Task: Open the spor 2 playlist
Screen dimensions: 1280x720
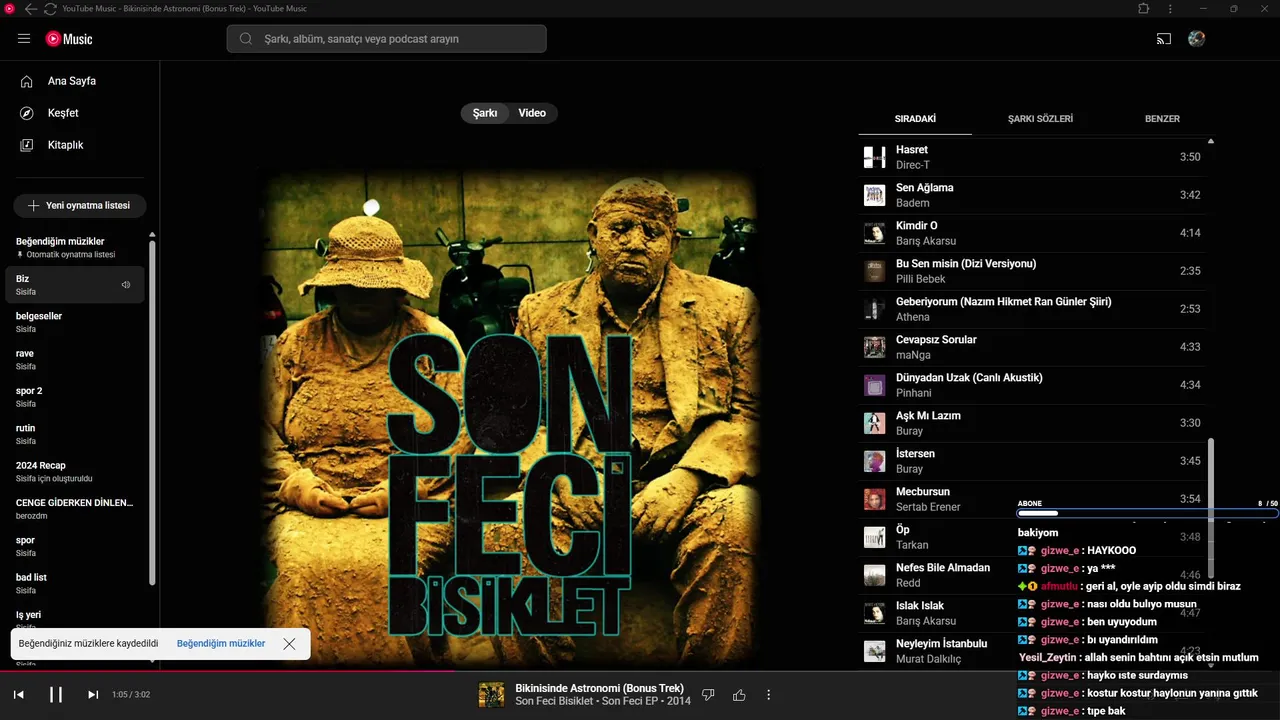Action: [x=75, y=397]
